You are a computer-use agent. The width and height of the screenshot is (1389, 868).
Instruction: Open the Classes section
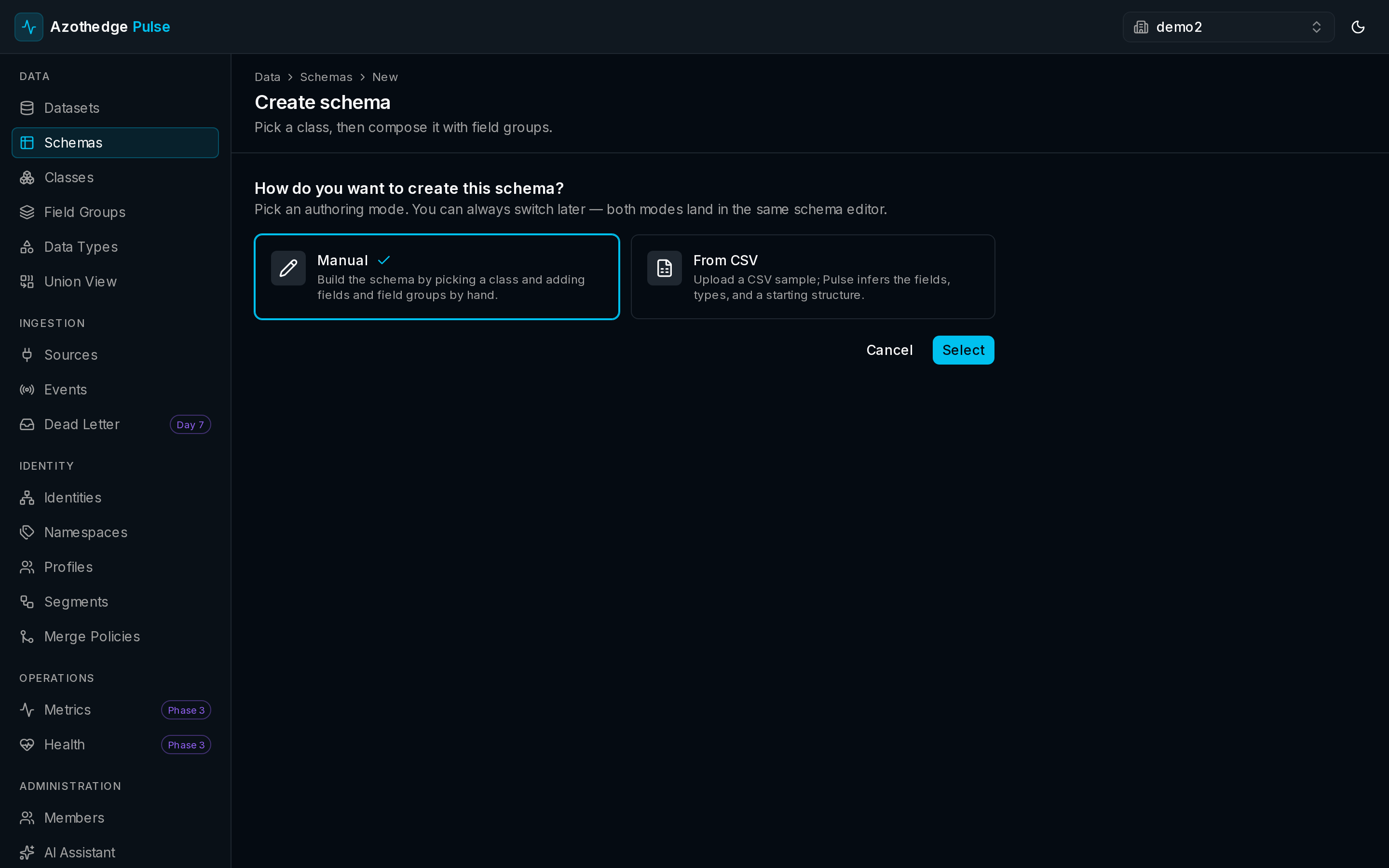tap(115, 177)
